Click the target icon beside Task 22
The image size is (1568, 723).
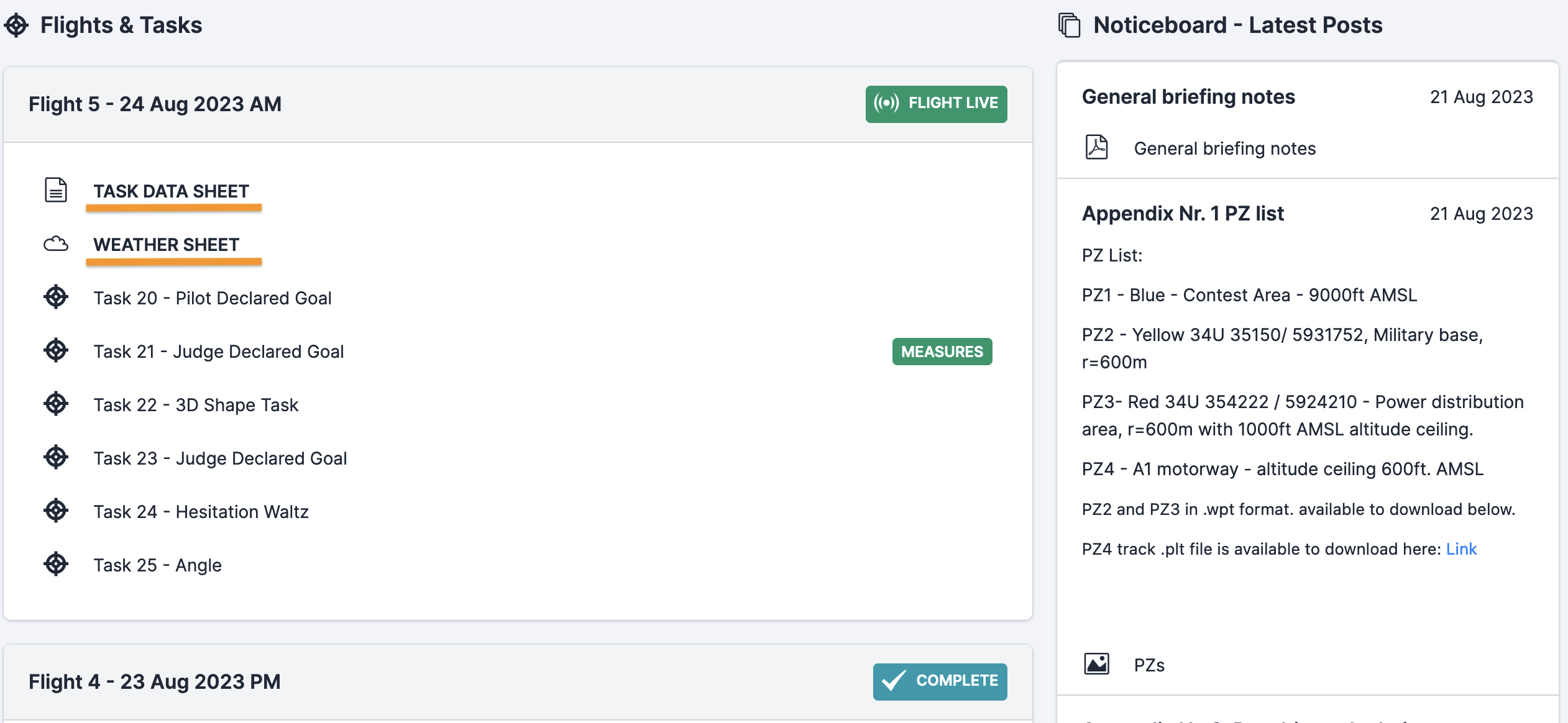(x=56, y=404)
